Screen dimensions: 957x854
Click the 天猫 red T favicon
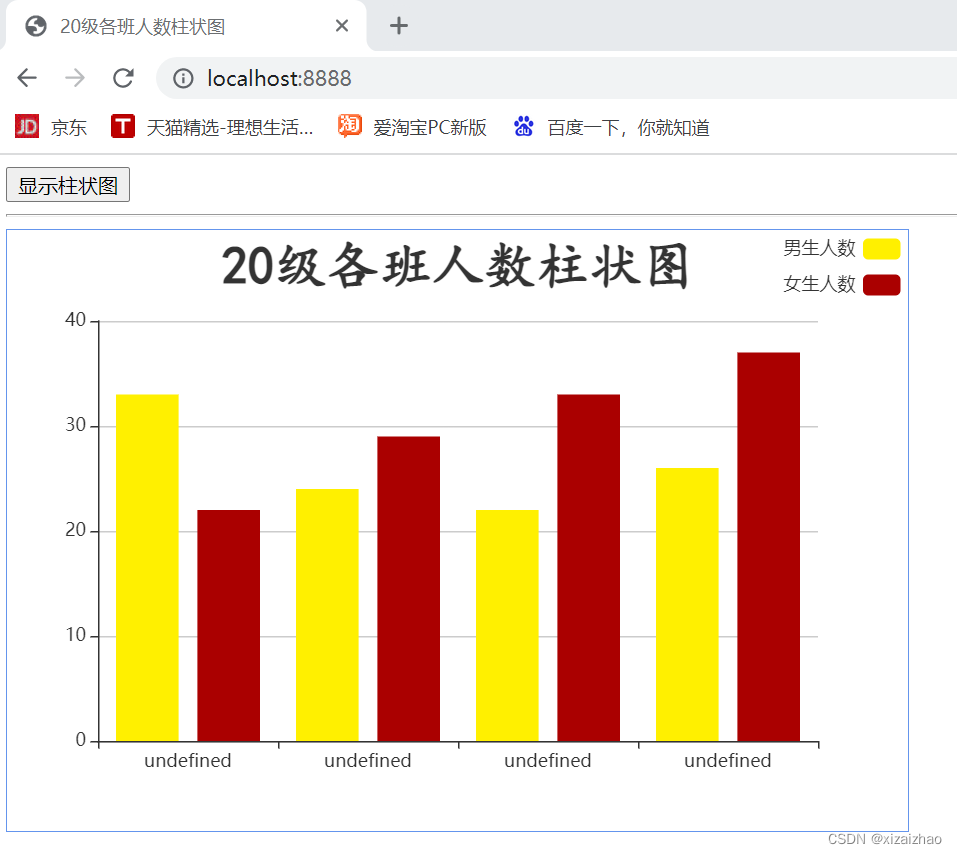(x=123, y=126)
